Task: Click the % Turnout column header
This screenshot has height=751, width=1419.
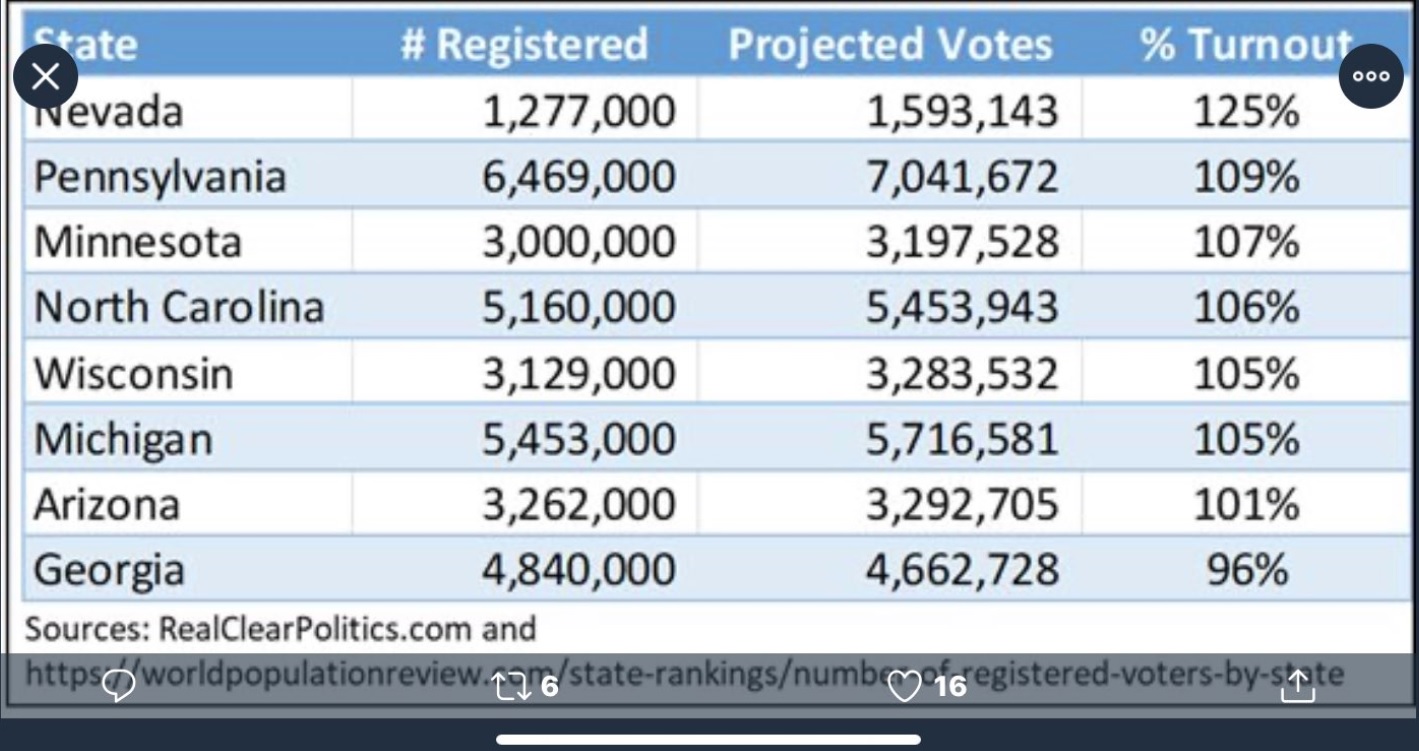Action: (x=1246, y=45)
